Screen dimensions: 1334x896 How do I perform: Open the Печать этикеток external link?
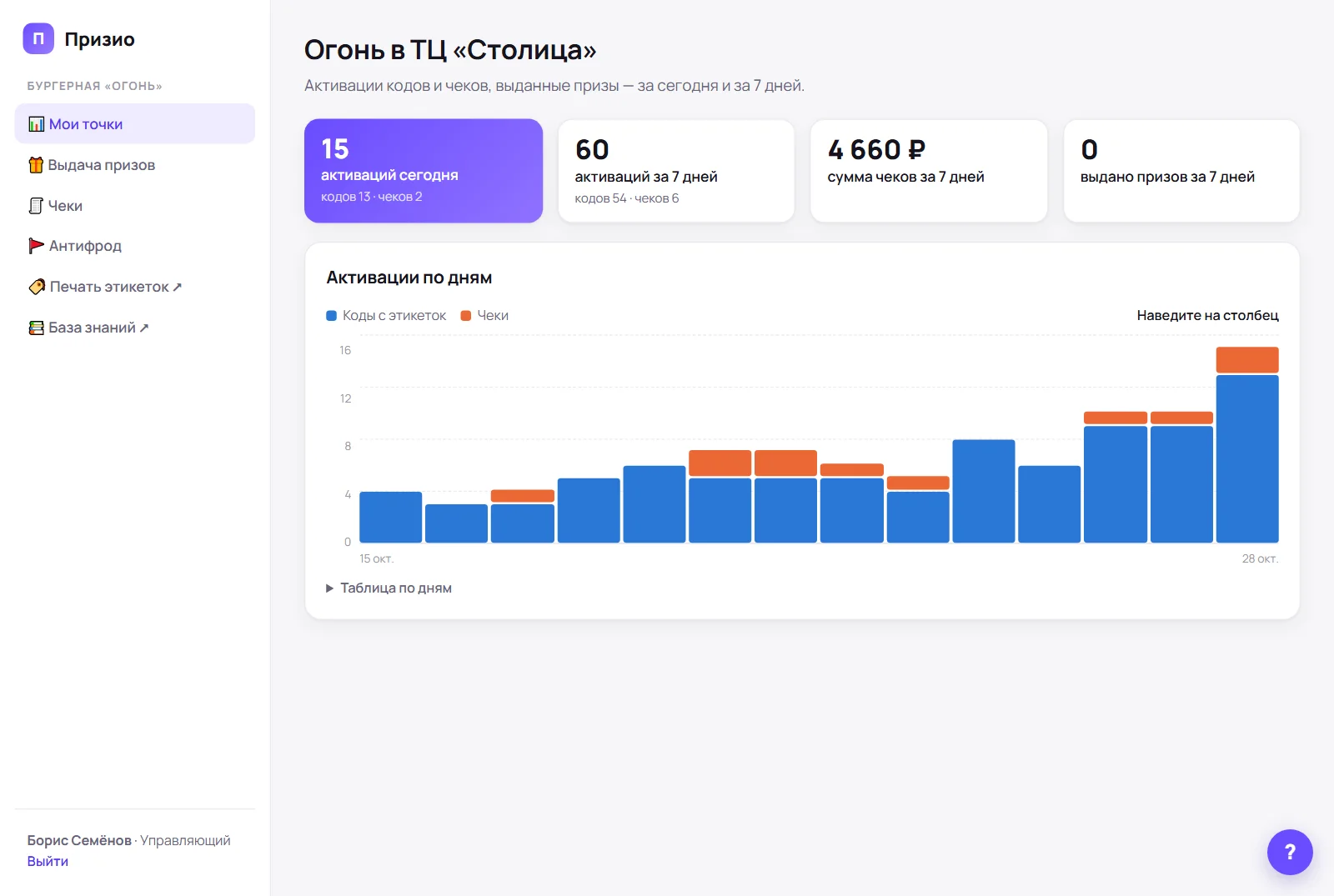click(x=135, y=287)
